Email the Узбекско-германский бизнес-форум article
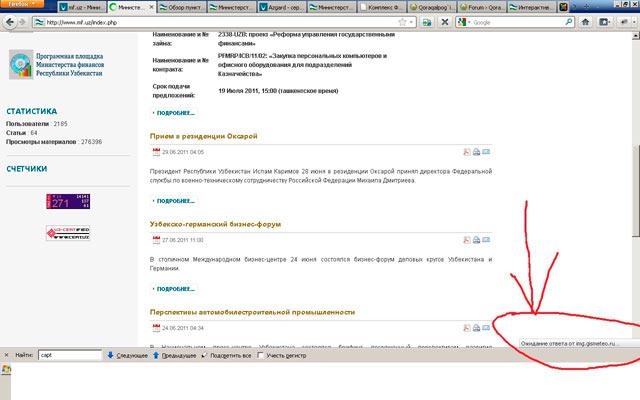The image size is (640, 400). click(x=487, y=241)
